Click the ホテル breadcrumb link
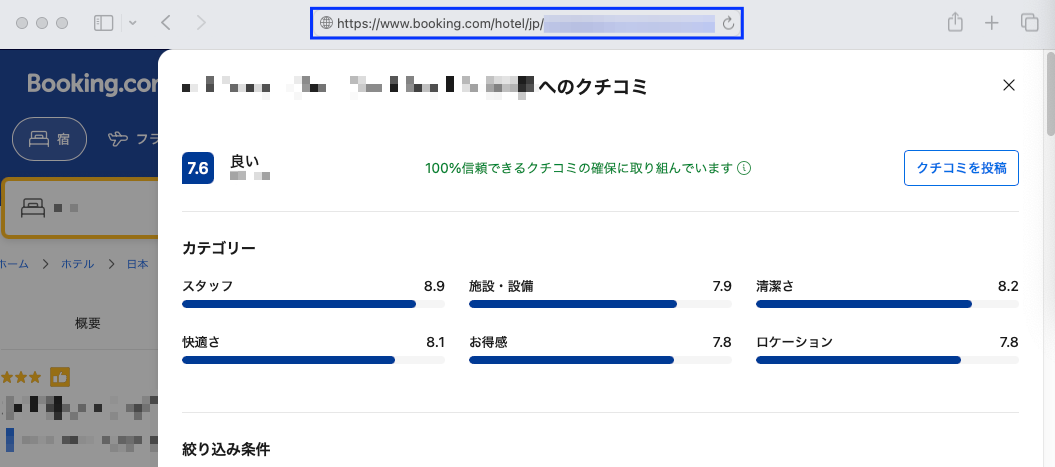Image resolution: width=1055 pixels, height=467 pixels. [77, 264]
